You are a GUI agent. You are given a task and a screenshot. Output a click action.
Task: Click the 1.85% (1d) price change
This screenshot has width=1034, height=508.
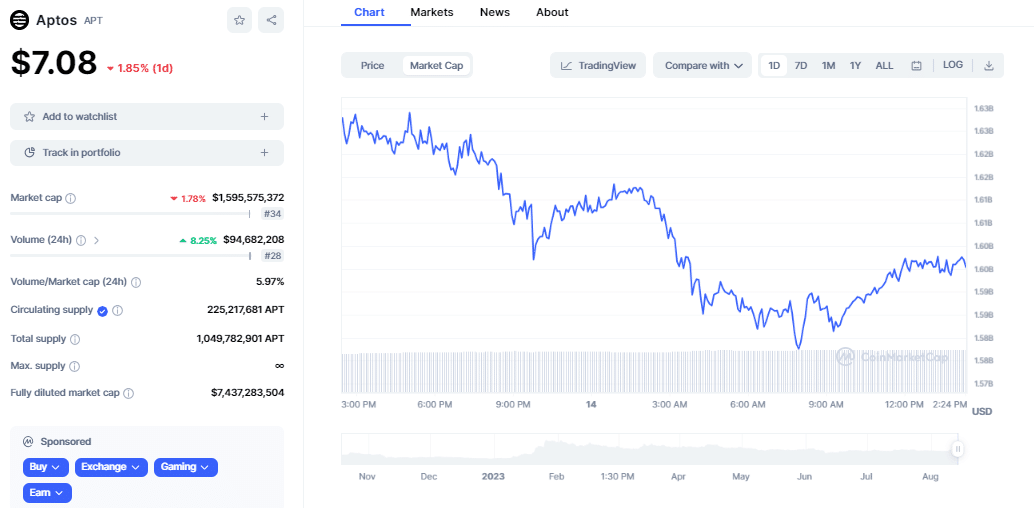pyautogui.click(x=140, y=68)
